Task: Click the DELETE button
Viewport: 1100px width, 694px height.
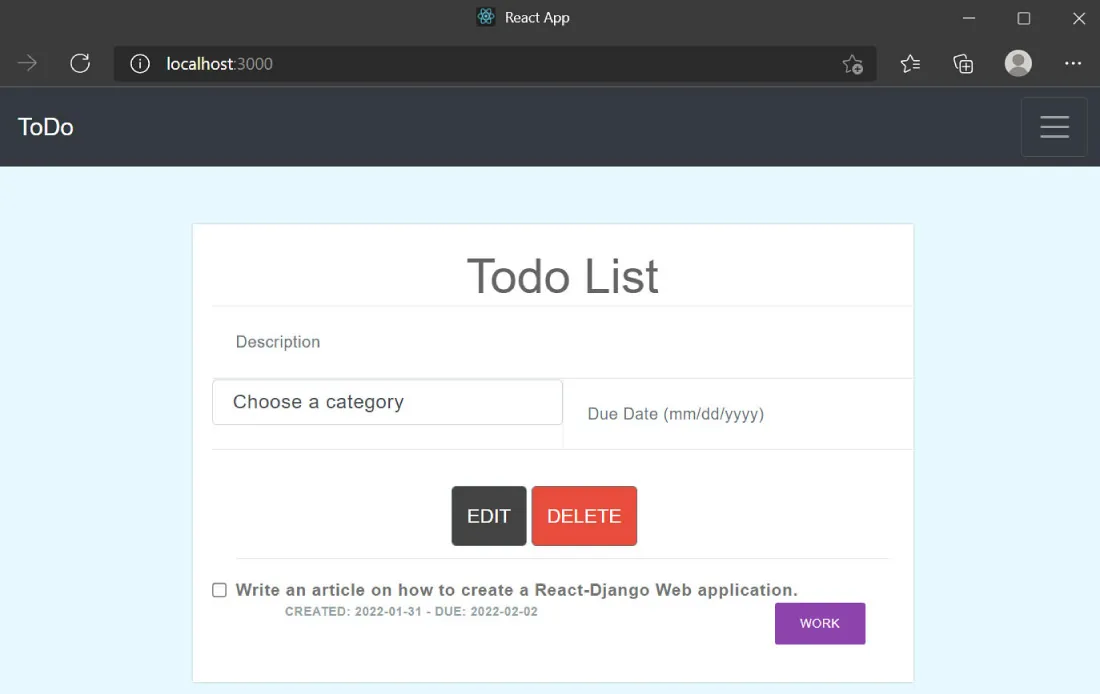Action: [x=584, y=516]
